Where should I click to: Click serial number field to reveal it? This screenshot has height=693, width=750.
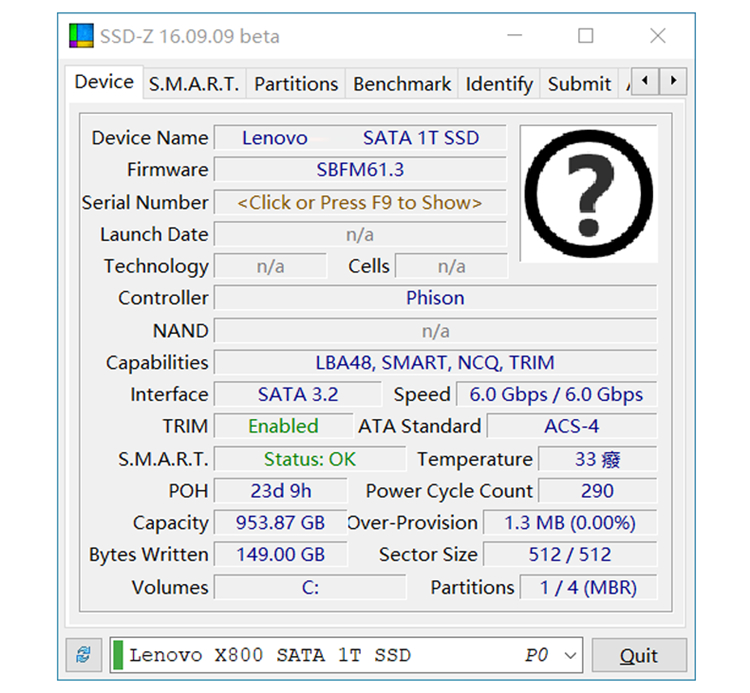tap(360, 203)
